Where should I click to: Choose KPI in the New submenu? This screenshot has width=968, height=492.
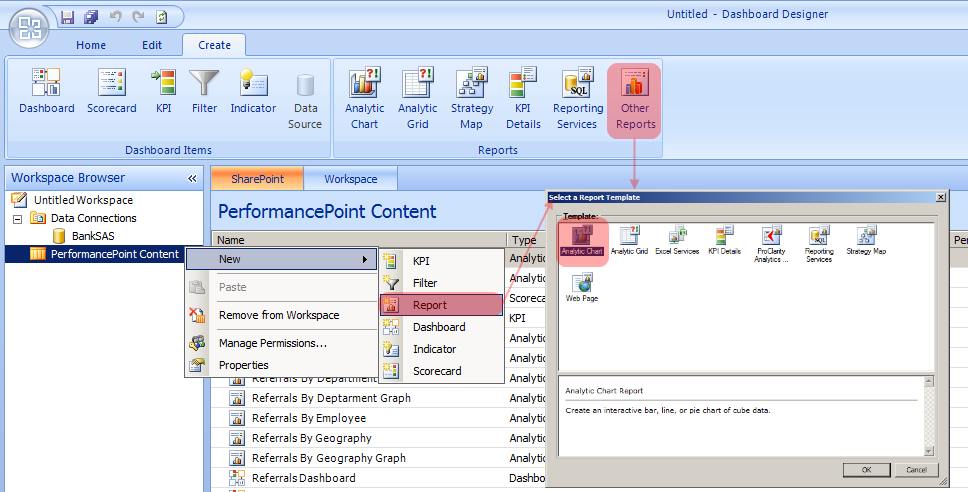(441, 261)
